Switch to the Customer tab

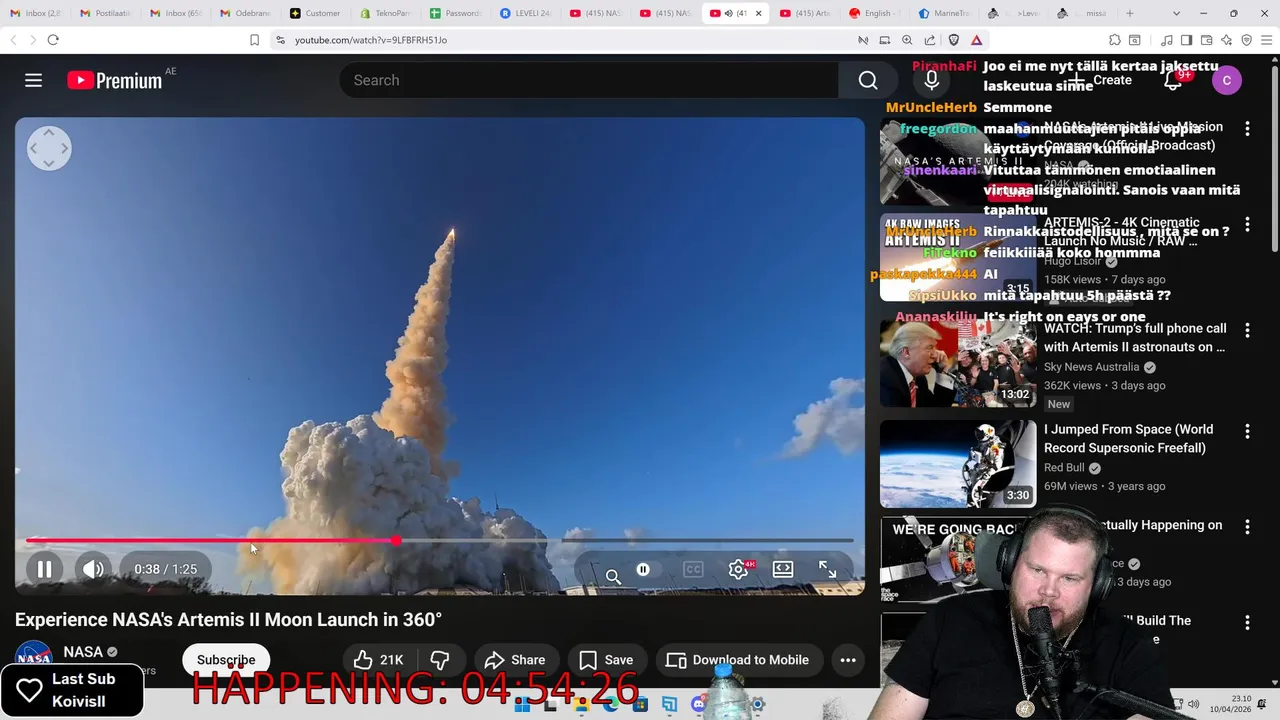click(315, 13)
